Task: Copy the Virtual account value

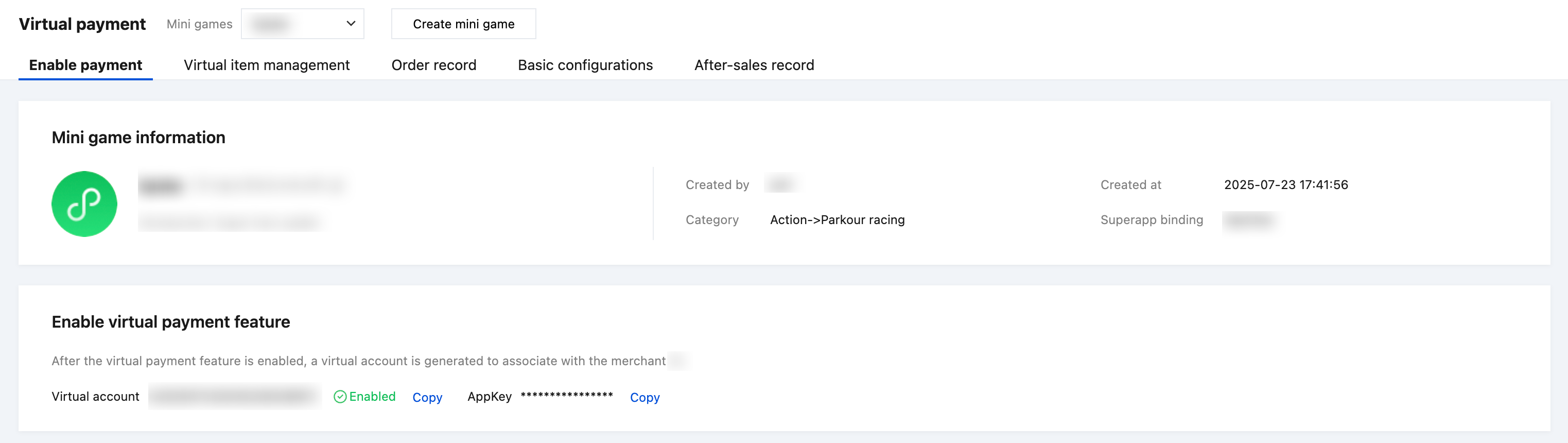Action: [x=427, y=397]
